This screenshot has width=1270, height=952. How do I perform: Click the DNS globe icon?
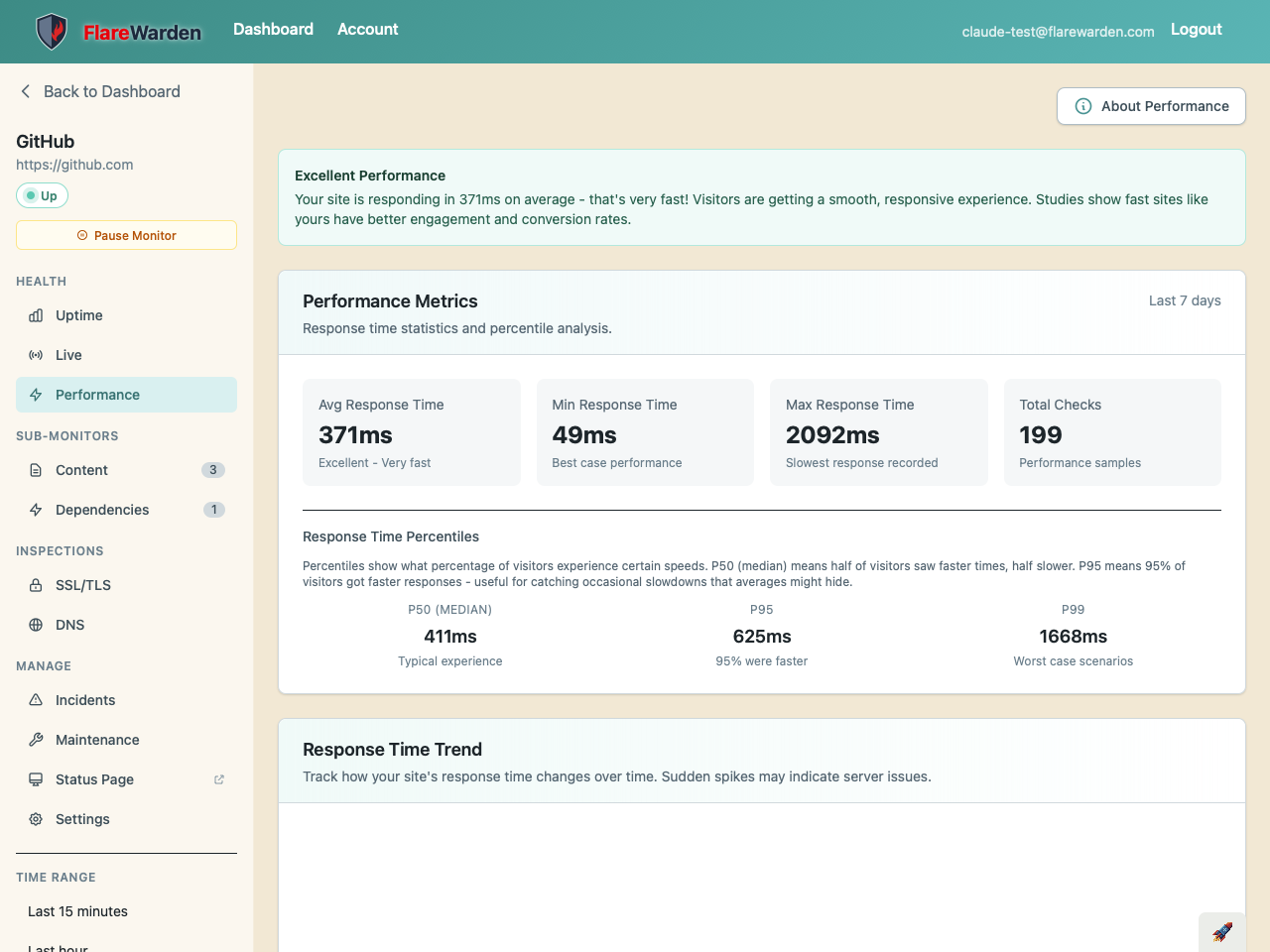click(x=36, y=625)
